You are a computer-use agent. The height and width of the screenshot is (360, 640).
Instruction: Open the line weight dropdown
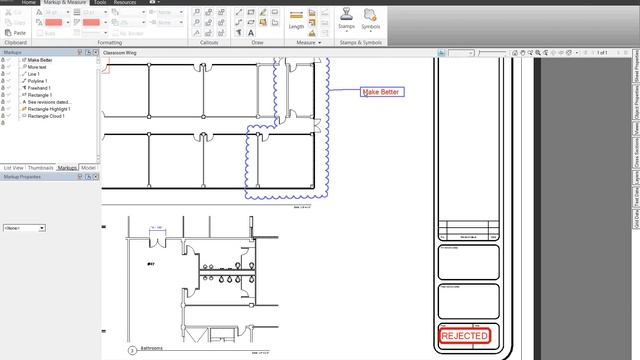(105, 12)
